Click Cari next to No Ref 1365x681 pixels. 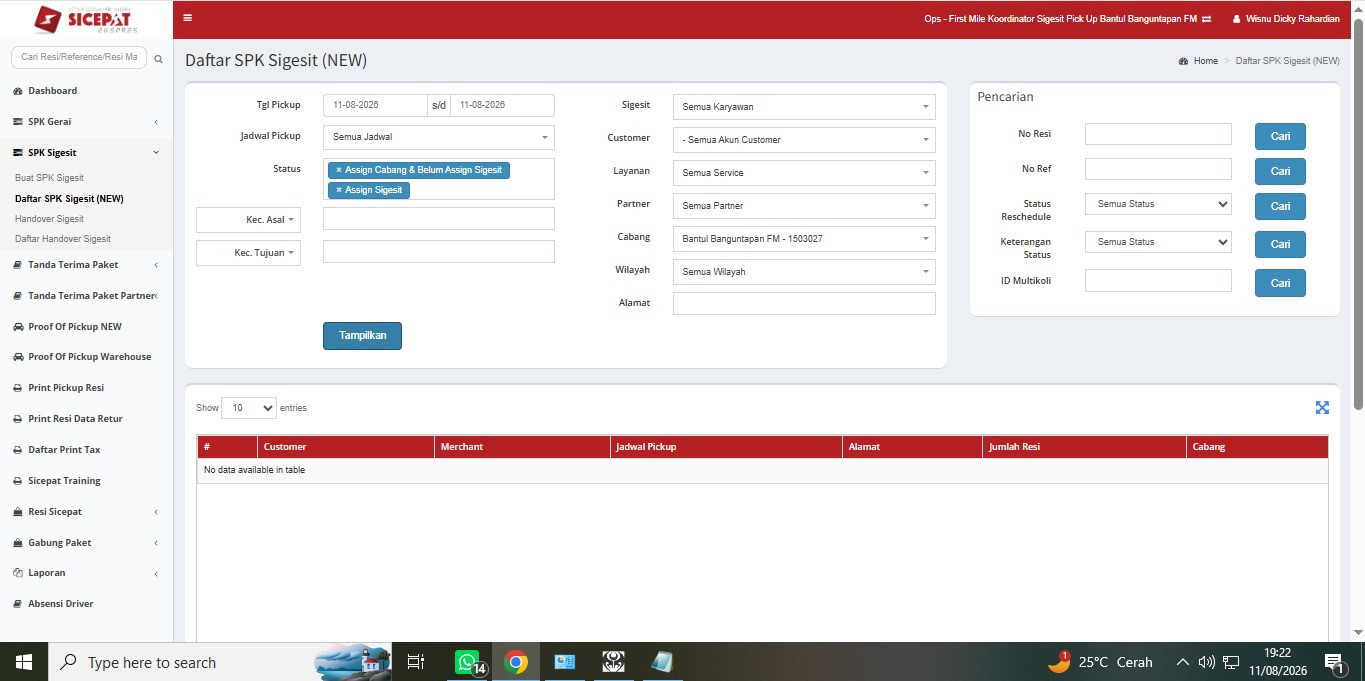click(1280, 171)
